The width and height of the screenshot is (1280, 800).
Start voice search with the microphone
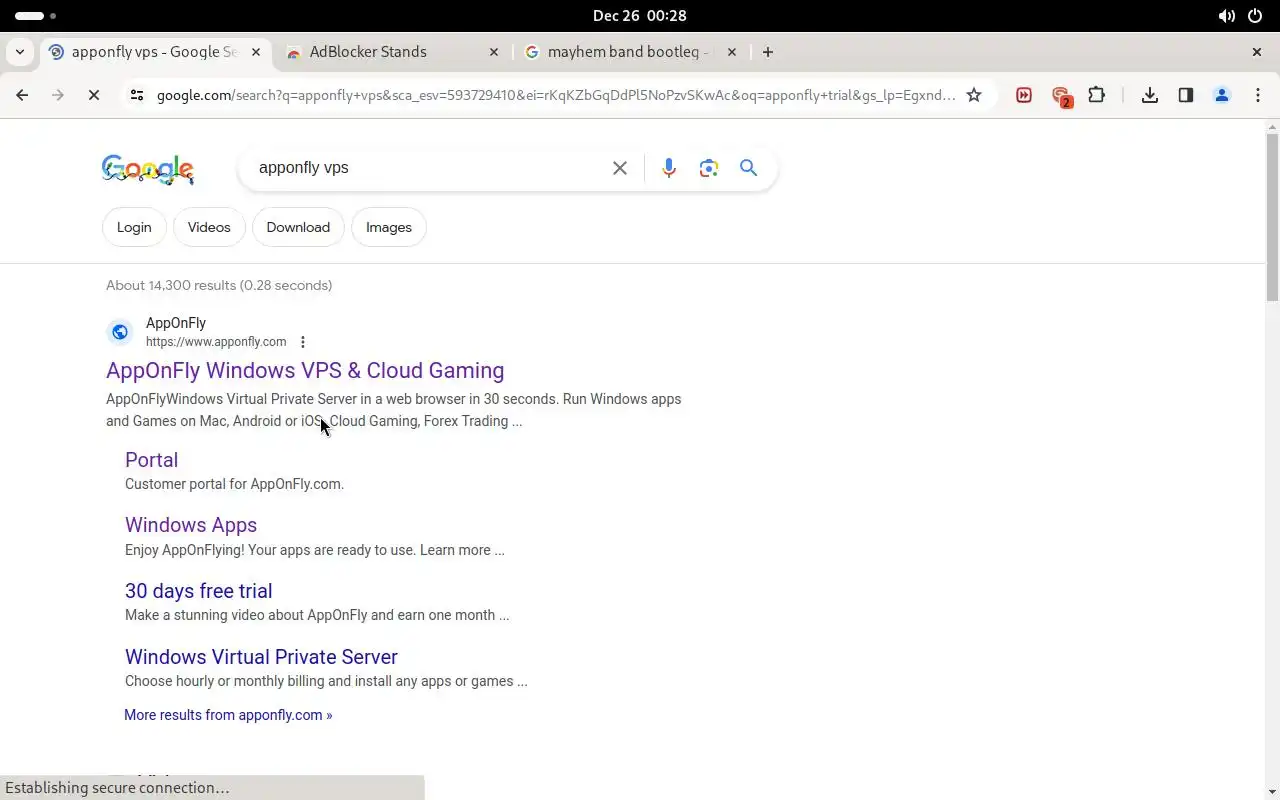(669, 168)
